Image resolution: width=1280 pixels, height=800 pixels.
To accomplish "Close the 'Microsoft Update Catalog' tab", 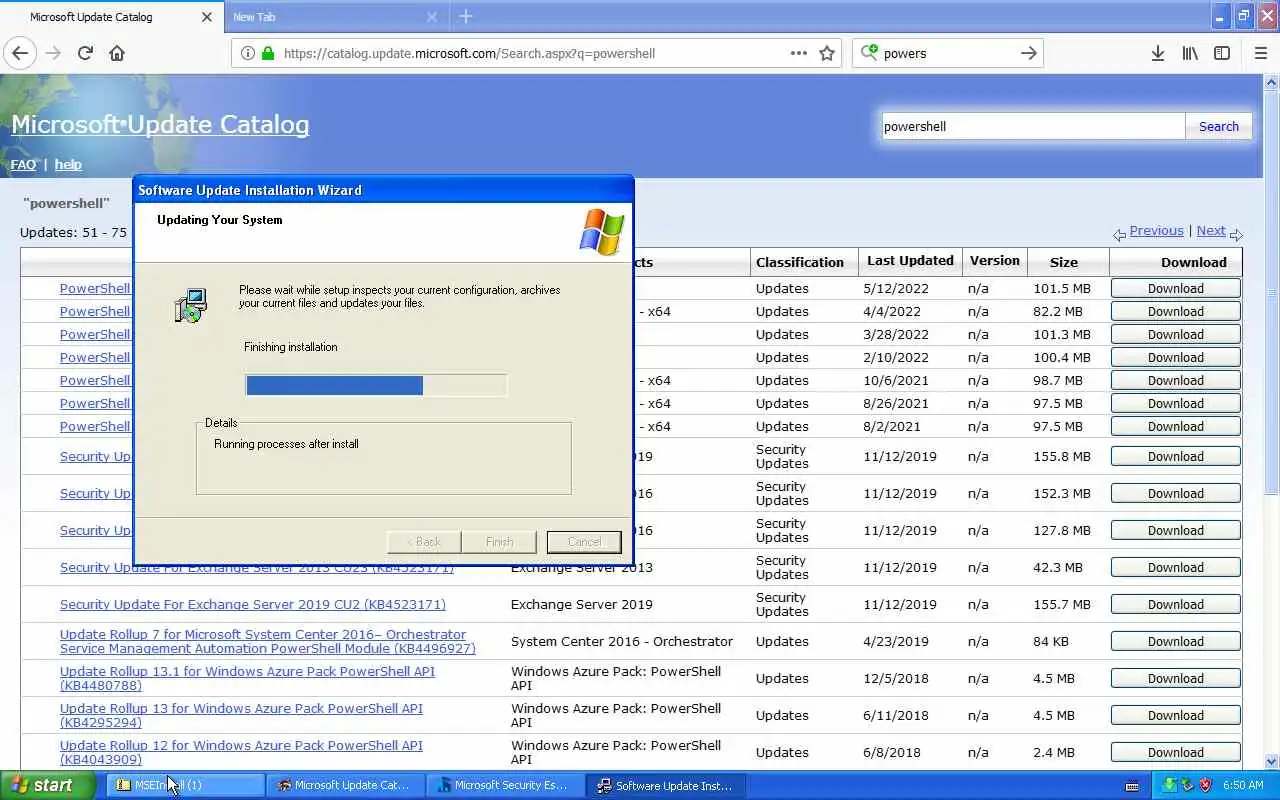I will click(x=207, y=17).
